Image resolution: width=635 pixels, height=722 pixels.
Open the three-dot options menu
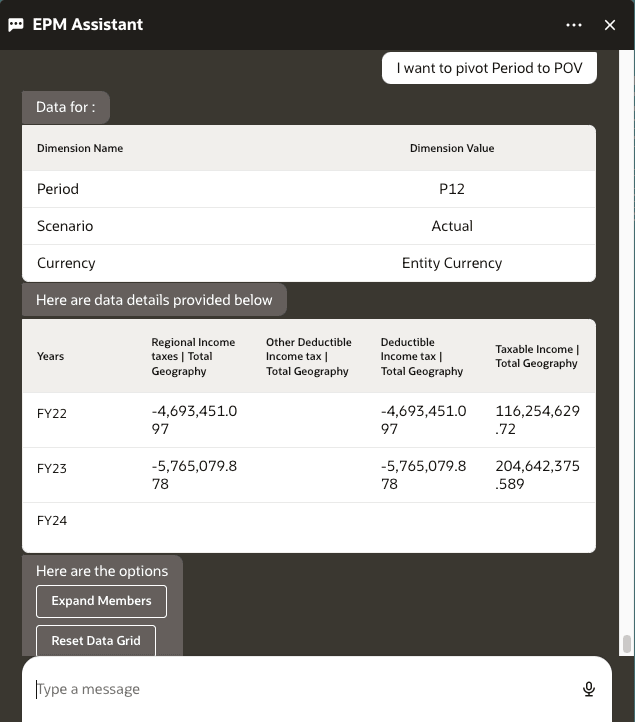(574, 25)
